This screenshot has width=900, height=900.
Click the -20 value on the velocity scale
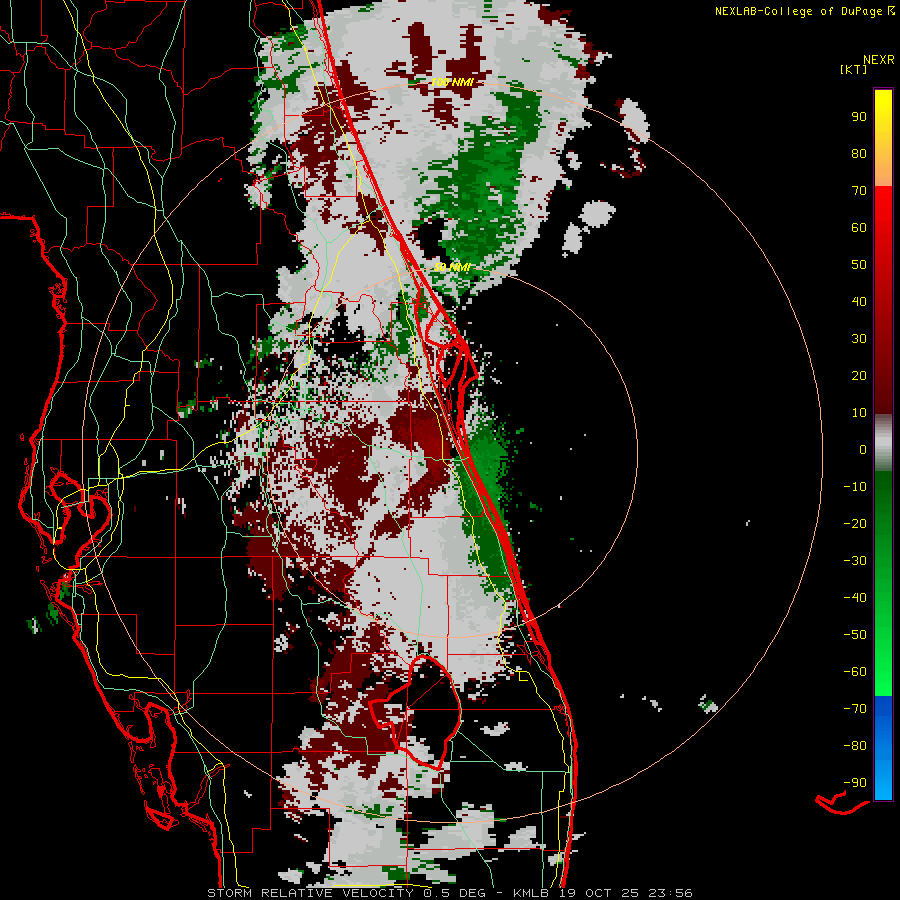pos(855,523)
